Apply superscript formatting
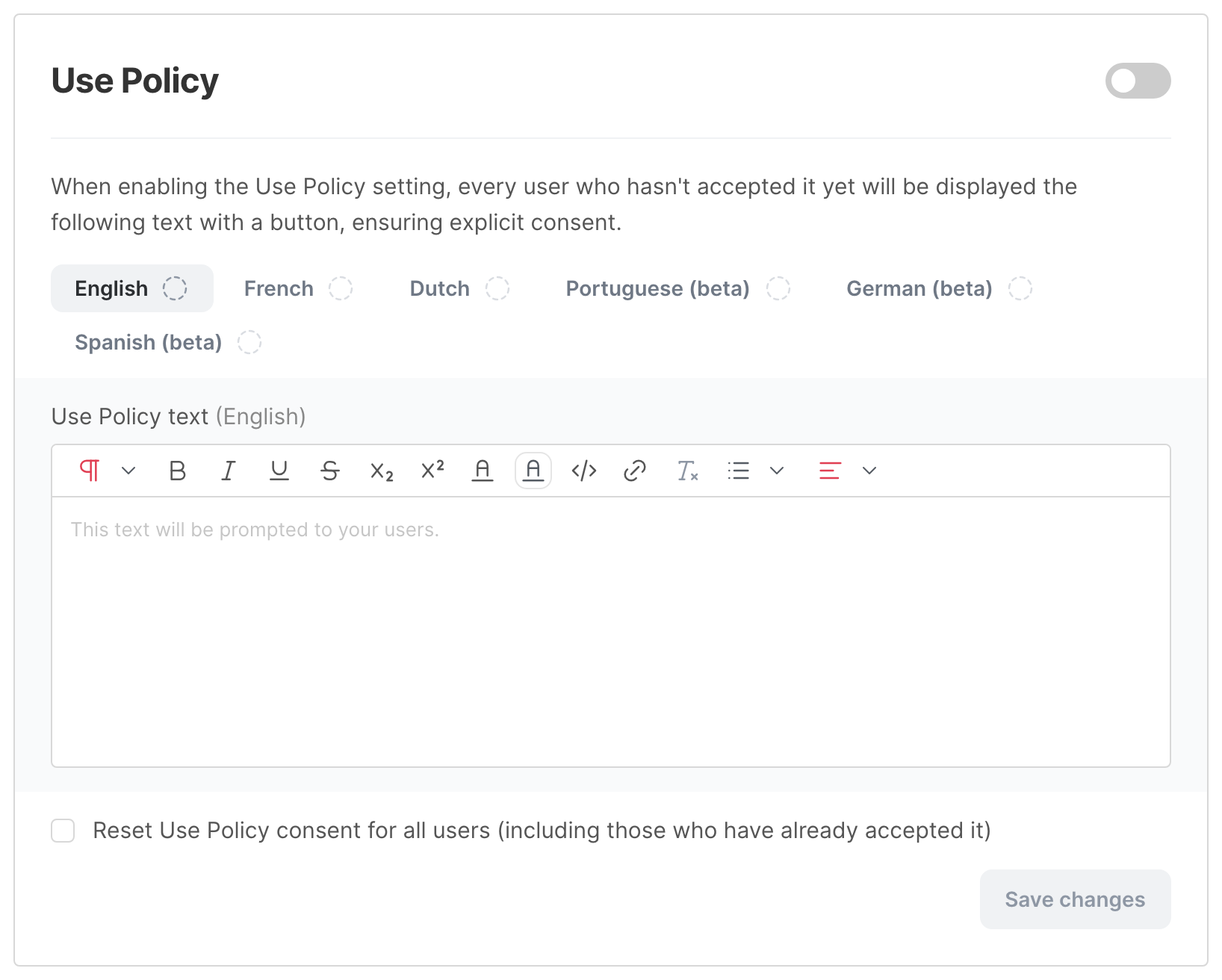 432,471
